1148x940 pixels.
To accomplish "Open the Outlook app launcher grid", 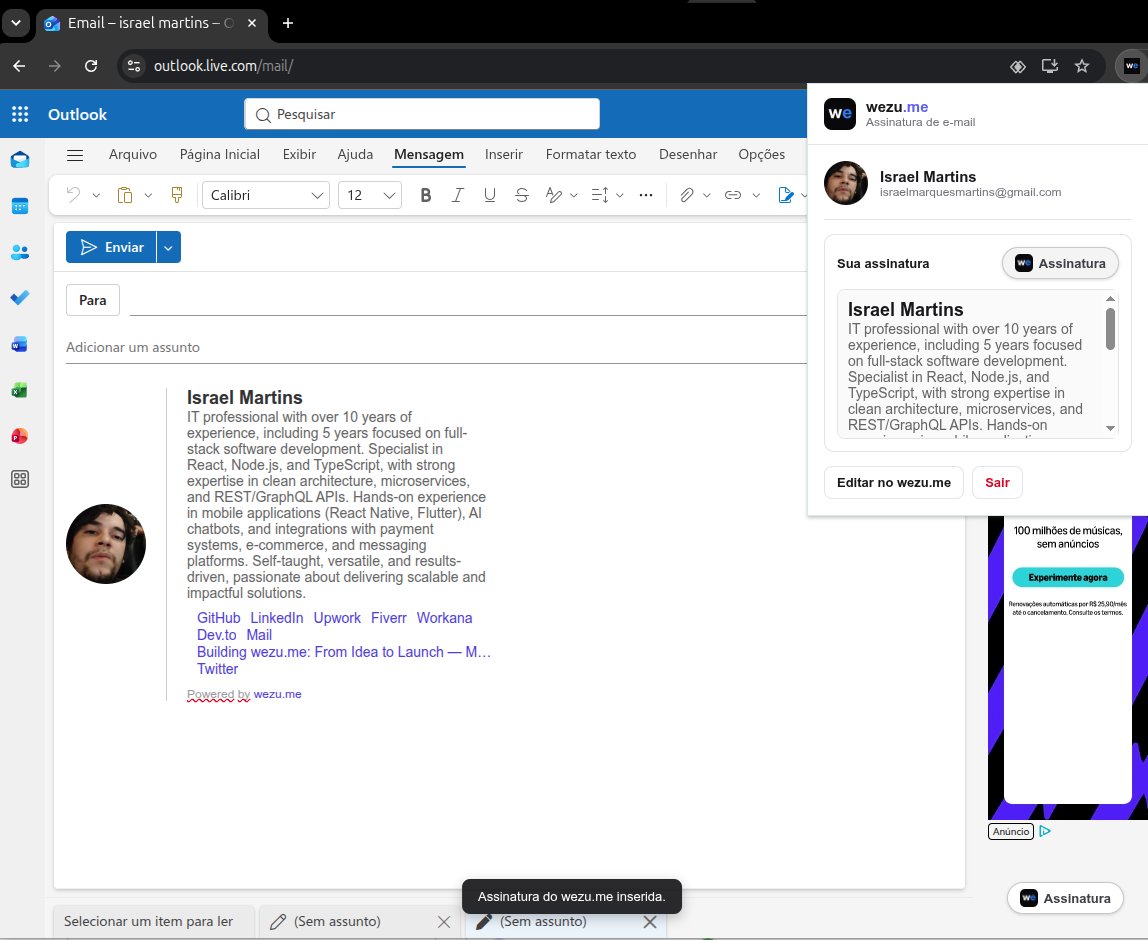I will pos(20,114).
